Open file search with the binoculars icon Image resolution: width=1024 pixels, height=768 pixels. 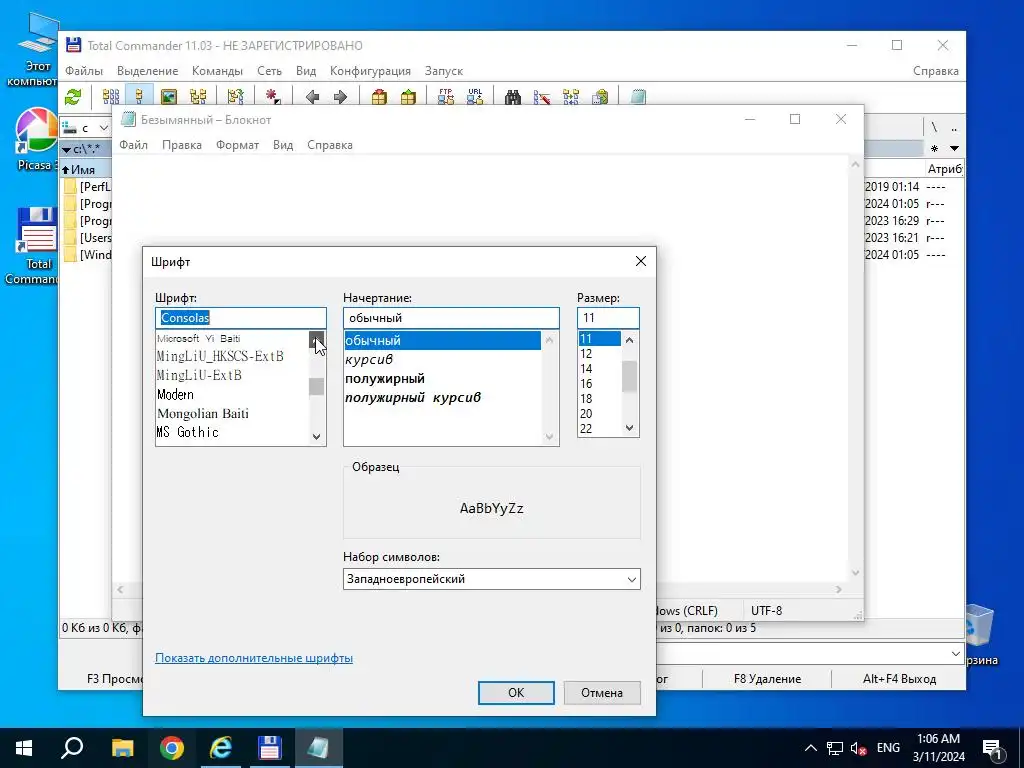tap(513, 97)
